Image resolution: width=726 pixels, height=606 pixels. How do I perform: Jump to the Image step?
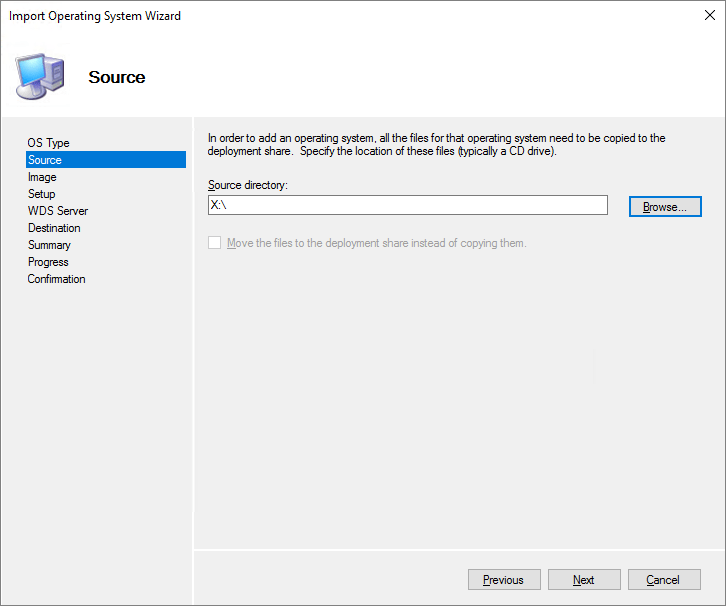[x=42, y=177]
